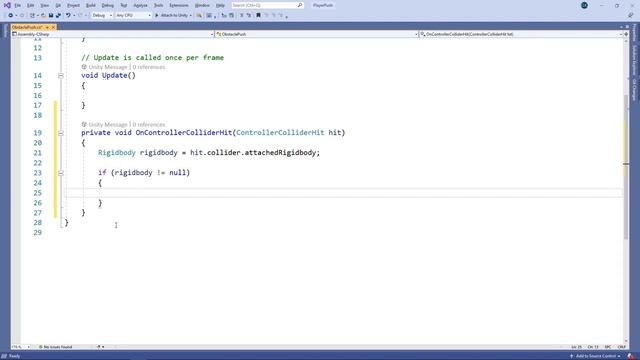The height and width of the screenshot is (360, 640).
Task: Click Unity Message lens above OnControllerColliderHit
Action: point(108,124)
